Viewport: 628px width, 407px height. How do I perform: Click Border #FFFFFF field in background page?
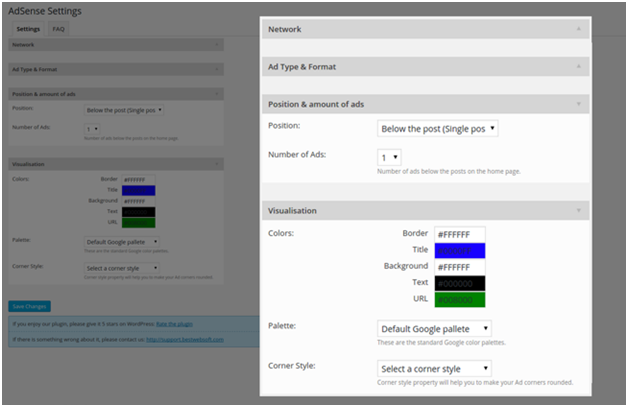click(x=139, y=180)
